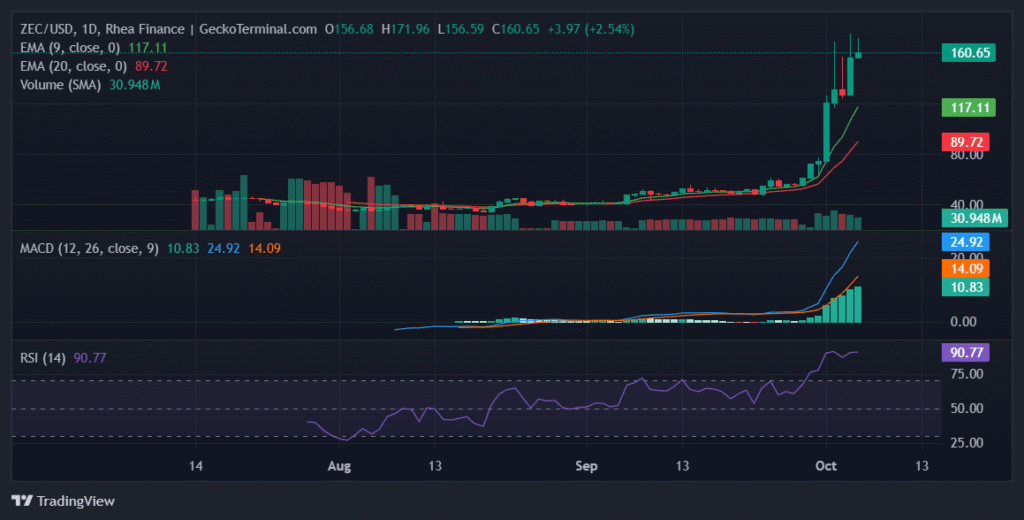Click the red 89.72 EMA price tag

(x=965, y=142)
